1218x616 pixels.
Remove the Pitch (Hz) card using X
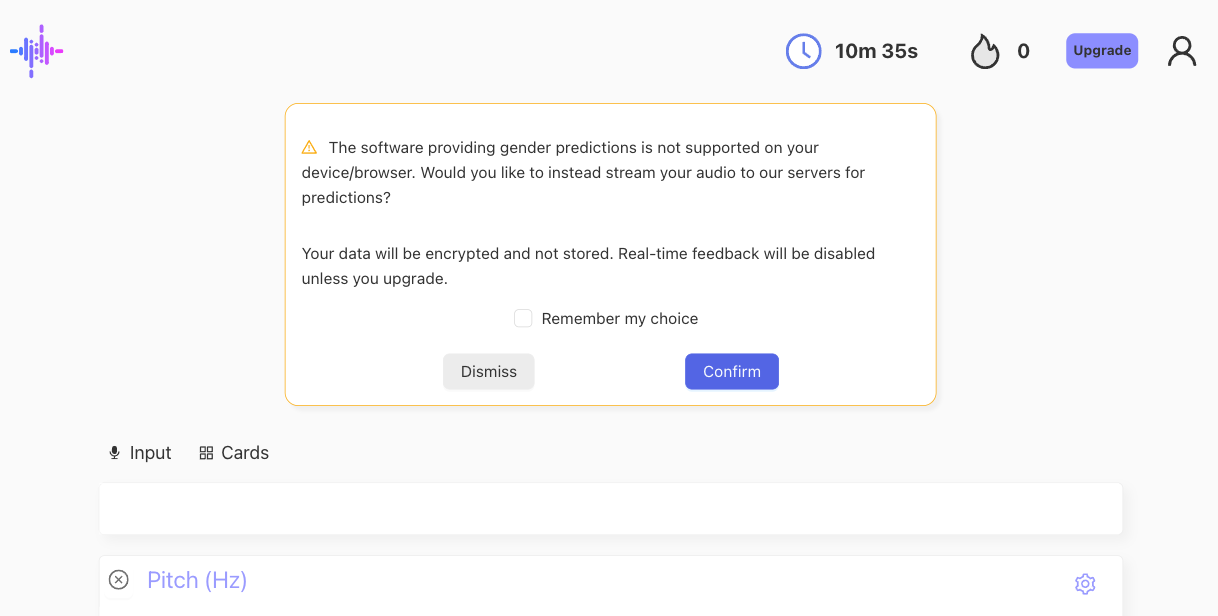click(x=119, y=580)
